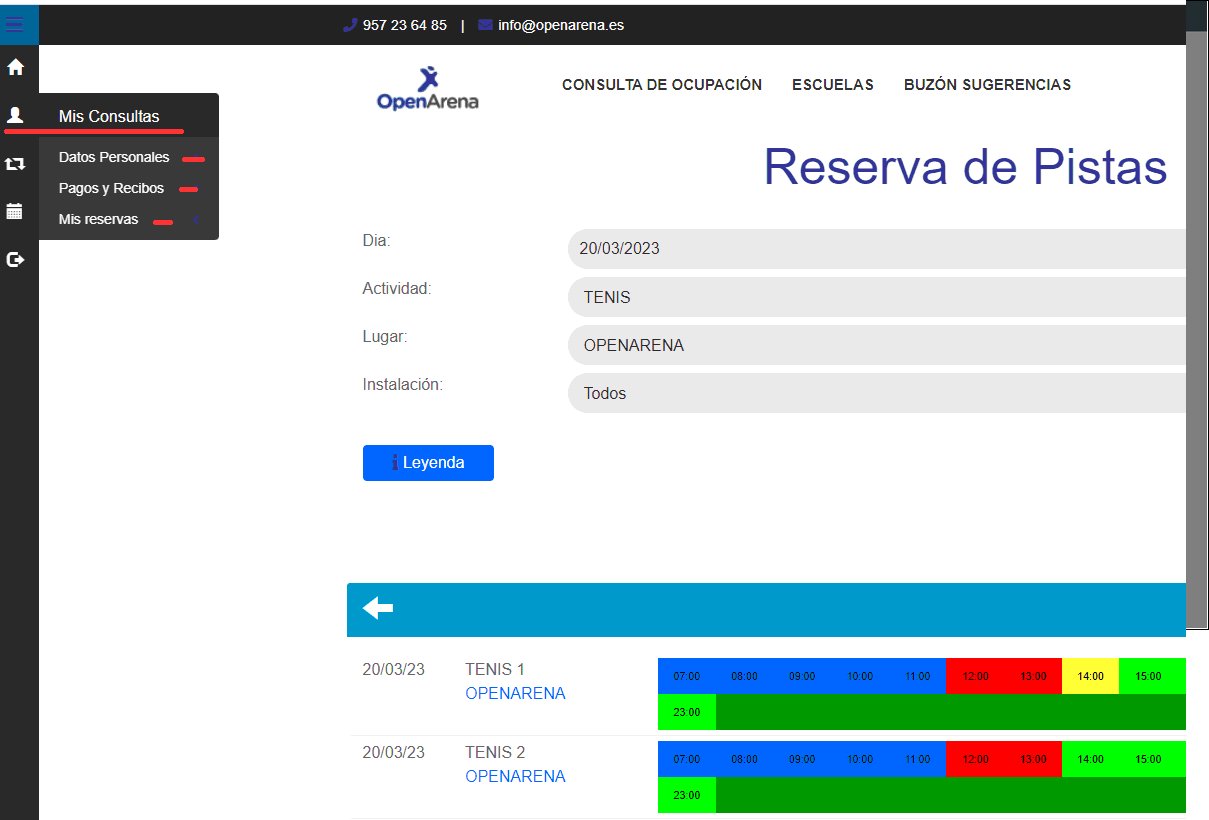Screen dimensions: 1209x820
Task: Select TENIS 1 09:00 slot
Action: pyautogui.click(x=802, y=676)
